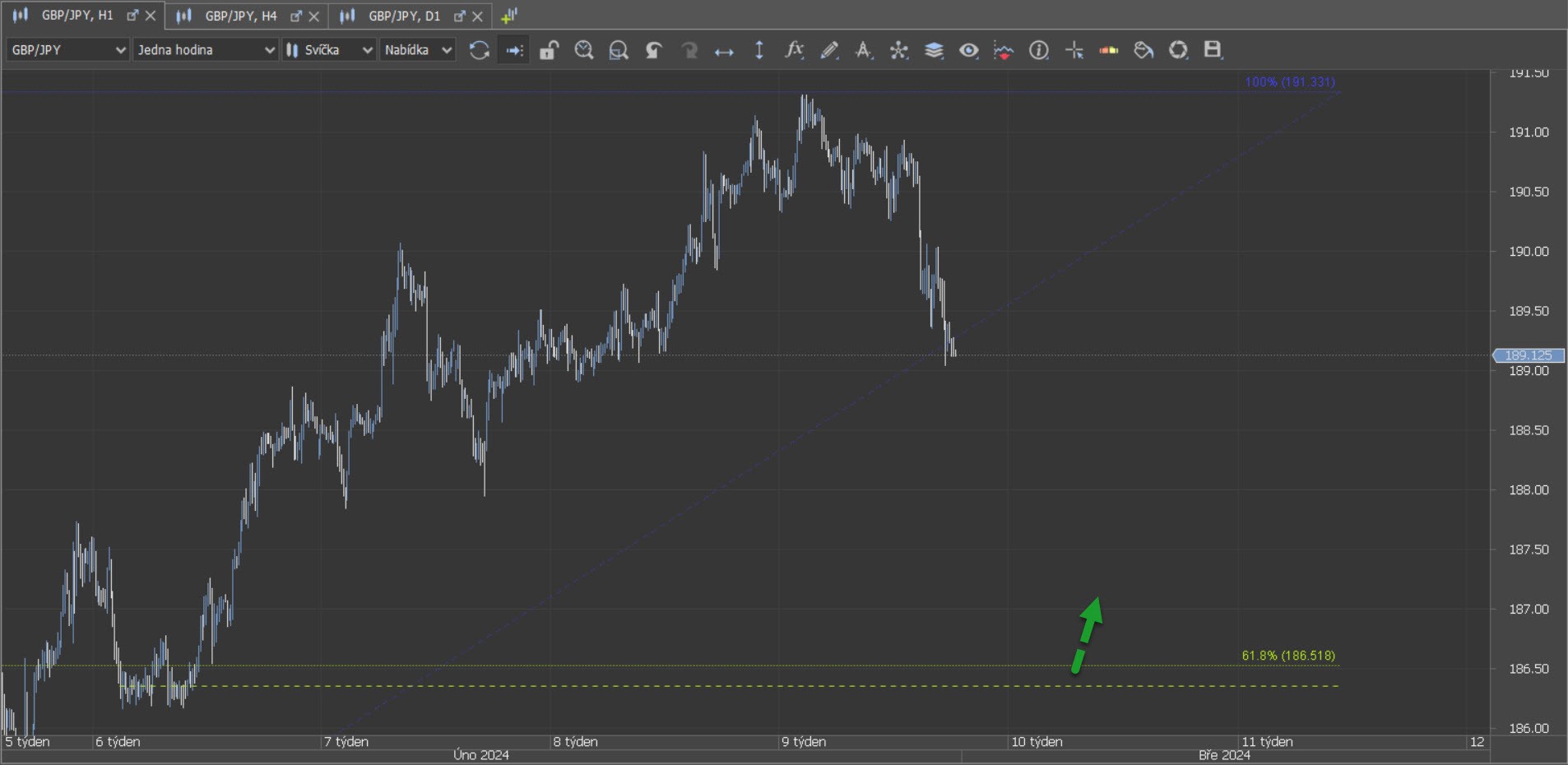Close the GBP/JPY, H4 tab
The image size is (1568, 765).
coord(313,16)
